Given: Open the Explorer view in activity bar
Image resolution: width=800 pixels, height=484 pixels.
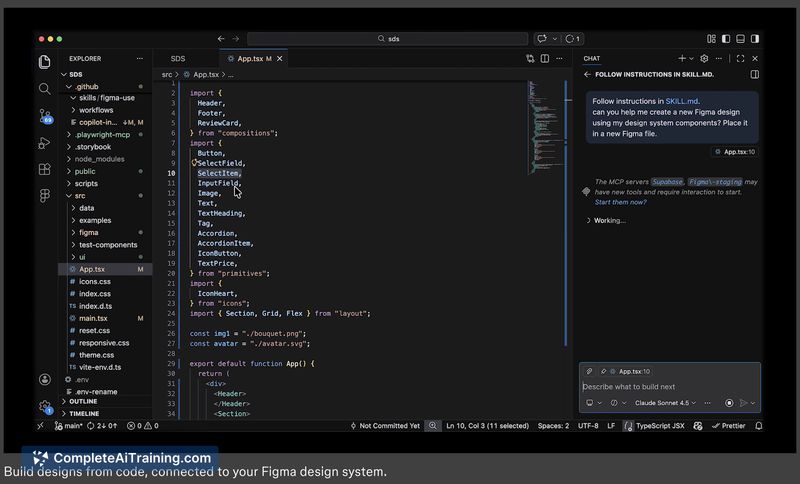Looking at the screenshot, I should 44,62.
